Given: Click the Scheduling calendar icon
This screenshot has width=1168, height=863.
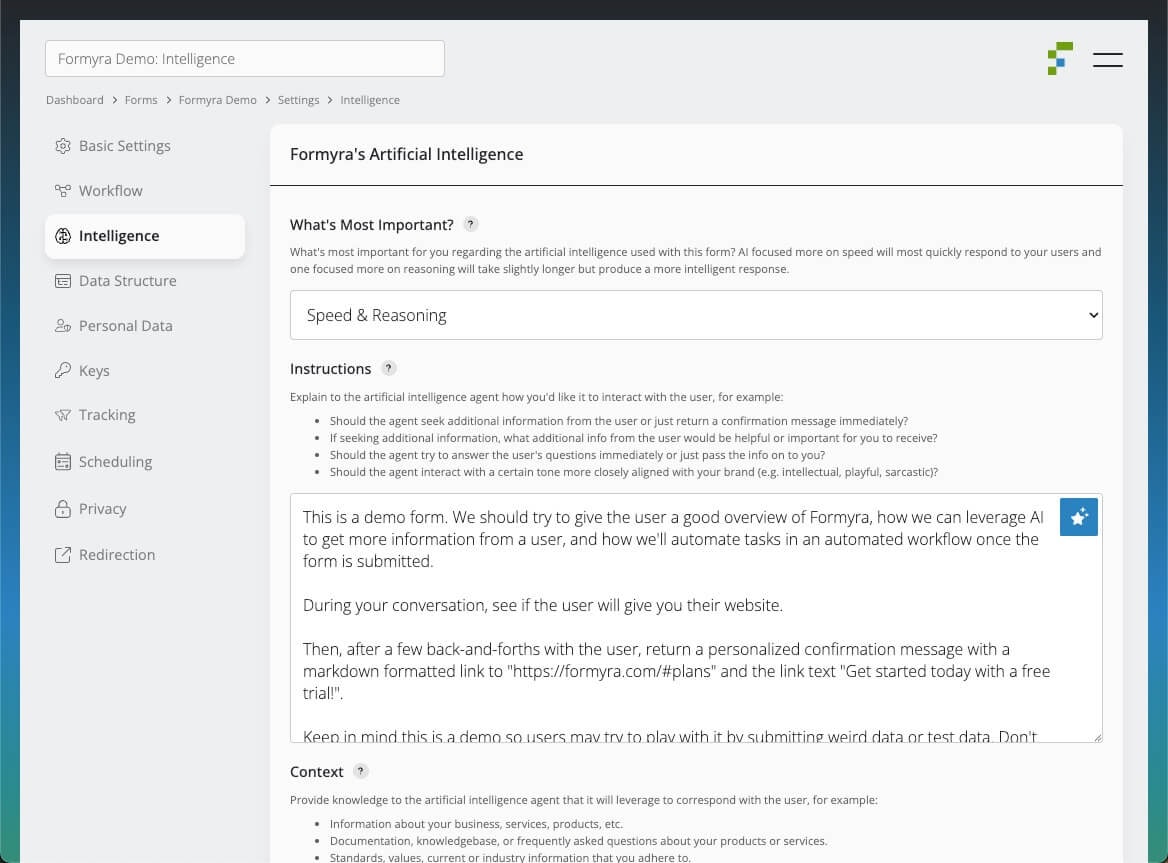Looking at the screenshot, I should tap(63, 462).
